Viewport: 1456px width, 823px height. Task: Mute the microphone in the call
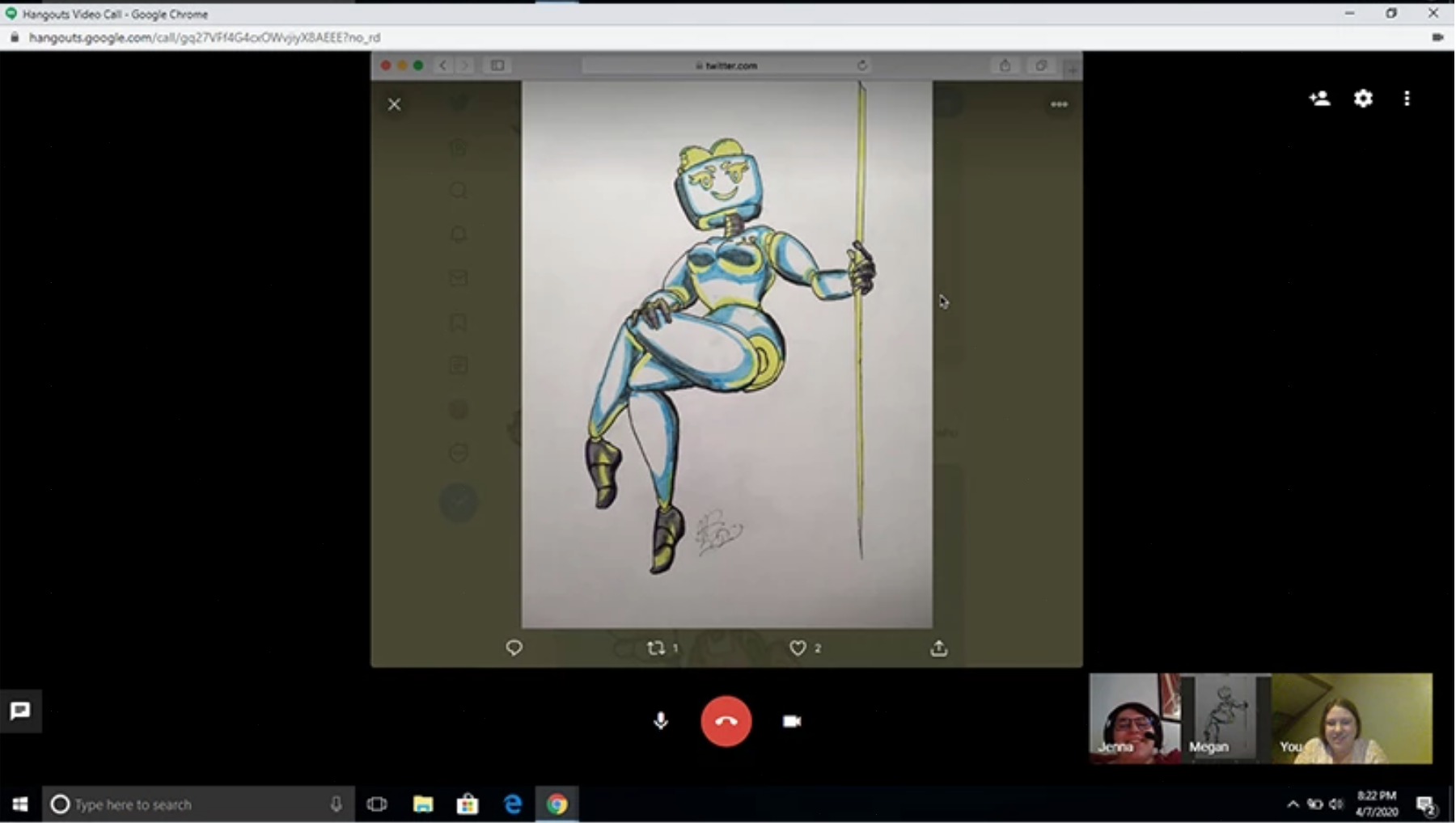click(x=661, y=720)
